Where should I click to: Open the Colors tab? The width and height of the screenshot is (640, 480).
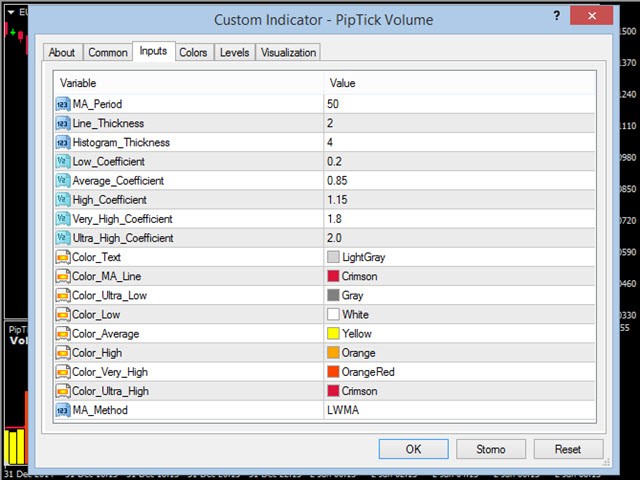[x=193, y=53]
